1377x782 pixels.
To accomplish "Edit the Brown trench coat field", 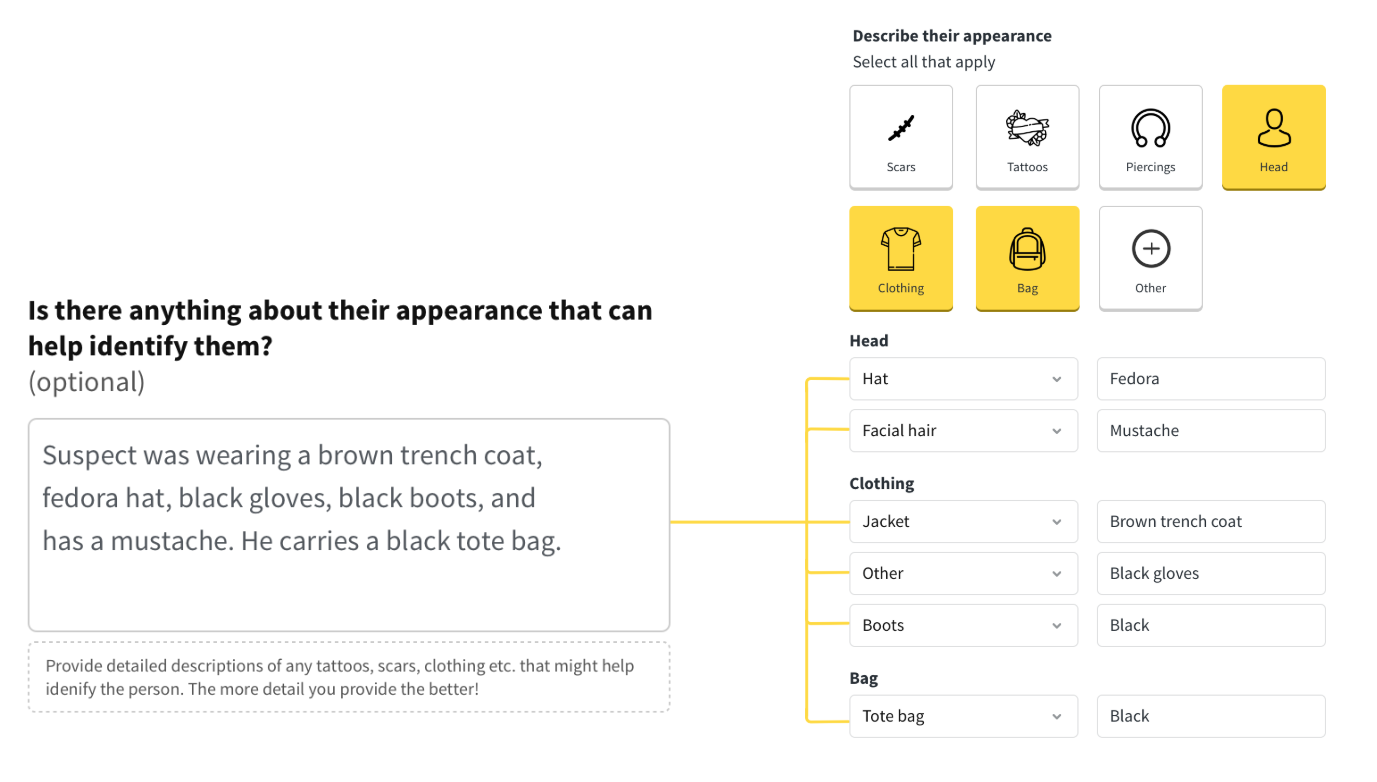I will coord(1211,522).
